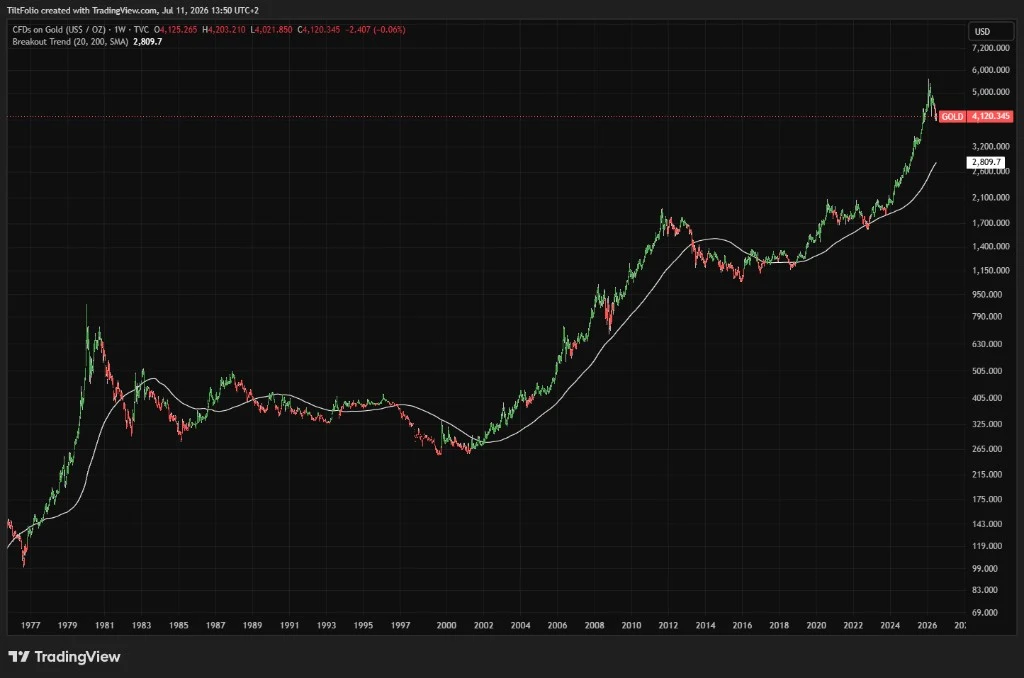
Task: Click the 2022 time axis label
Action: pyautogui.click(x=853, y=625)
